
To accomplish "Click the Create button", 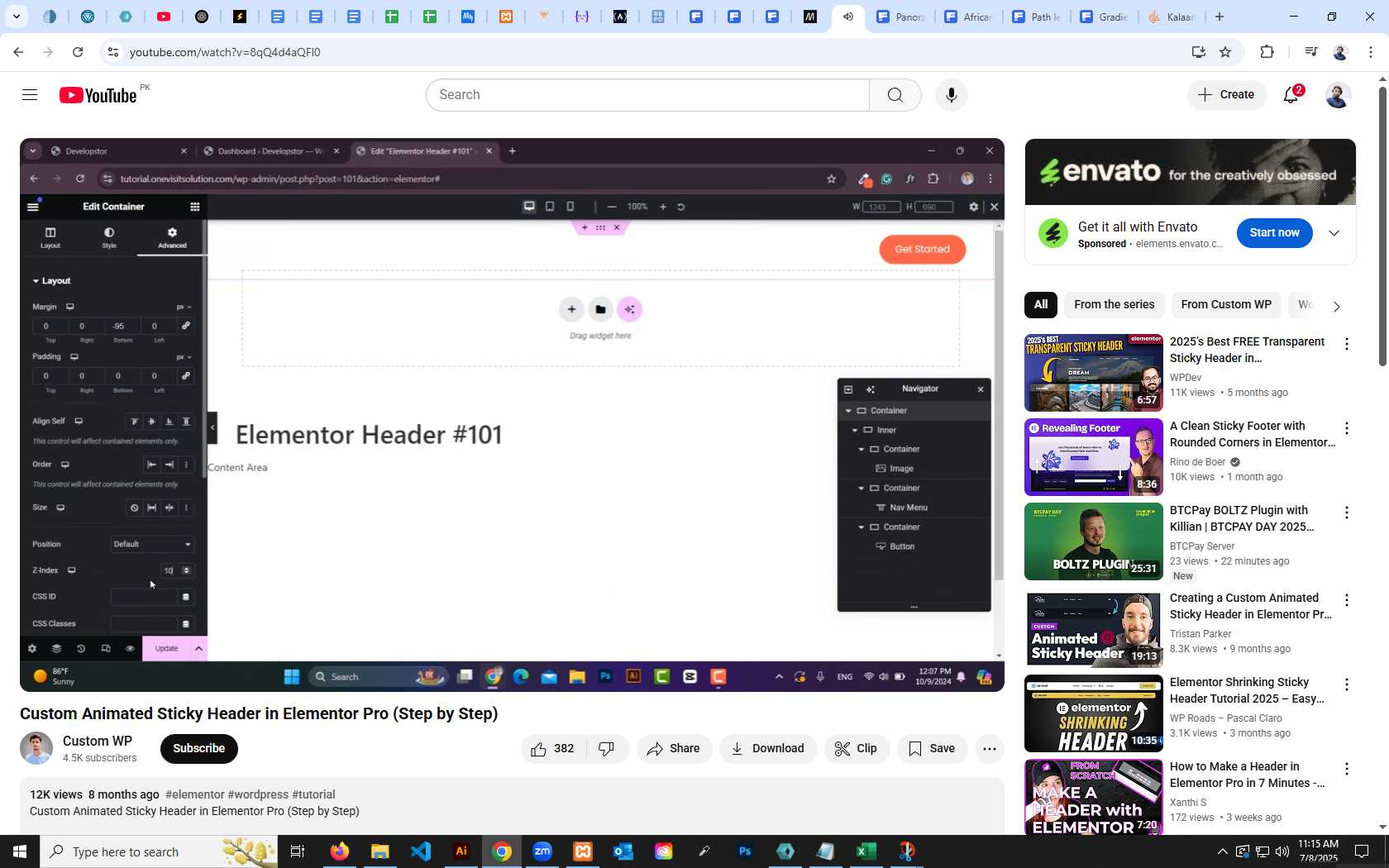I will 1226,95.
